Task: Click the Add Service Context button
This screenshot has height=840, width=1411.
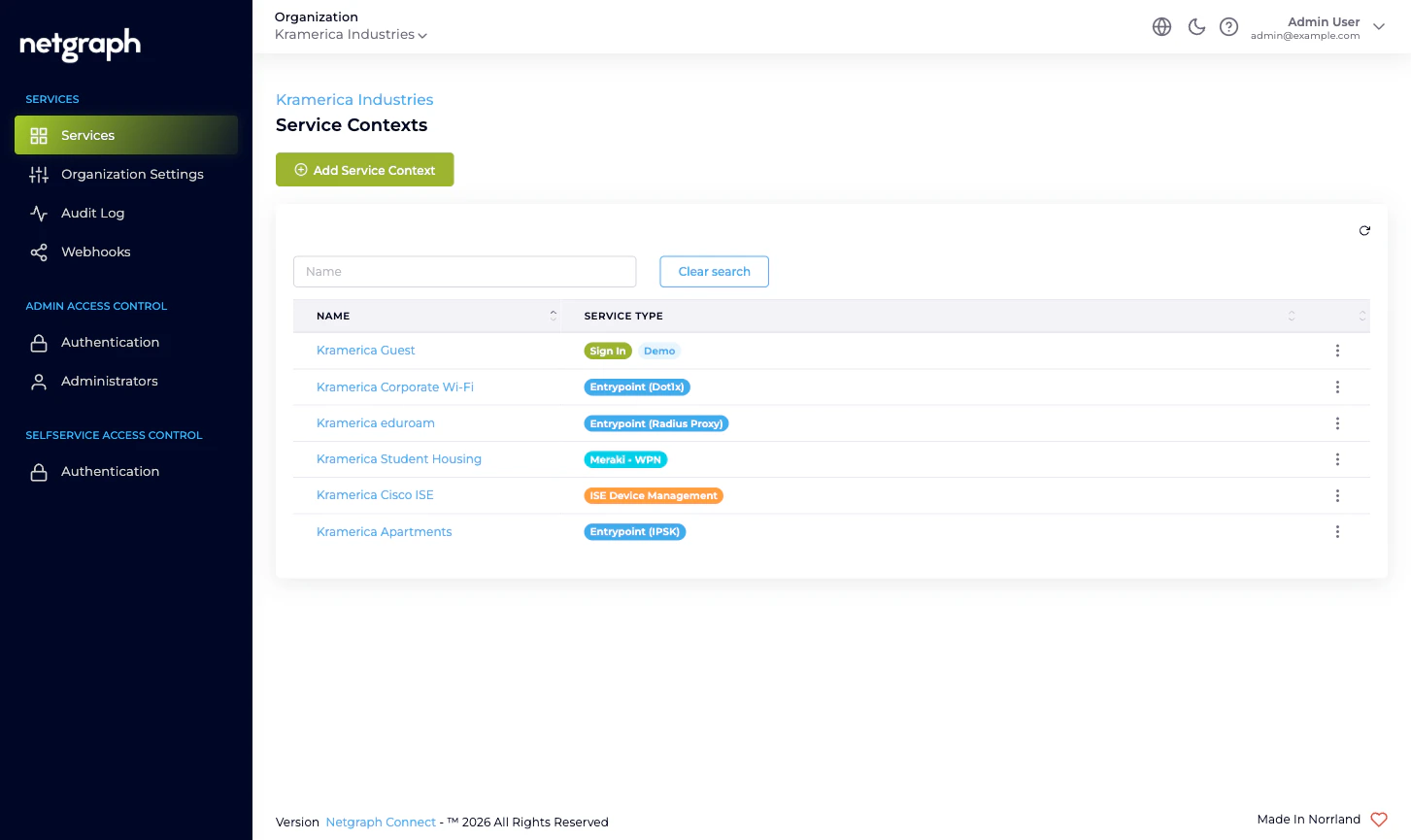Action: [x=364, y=169]
